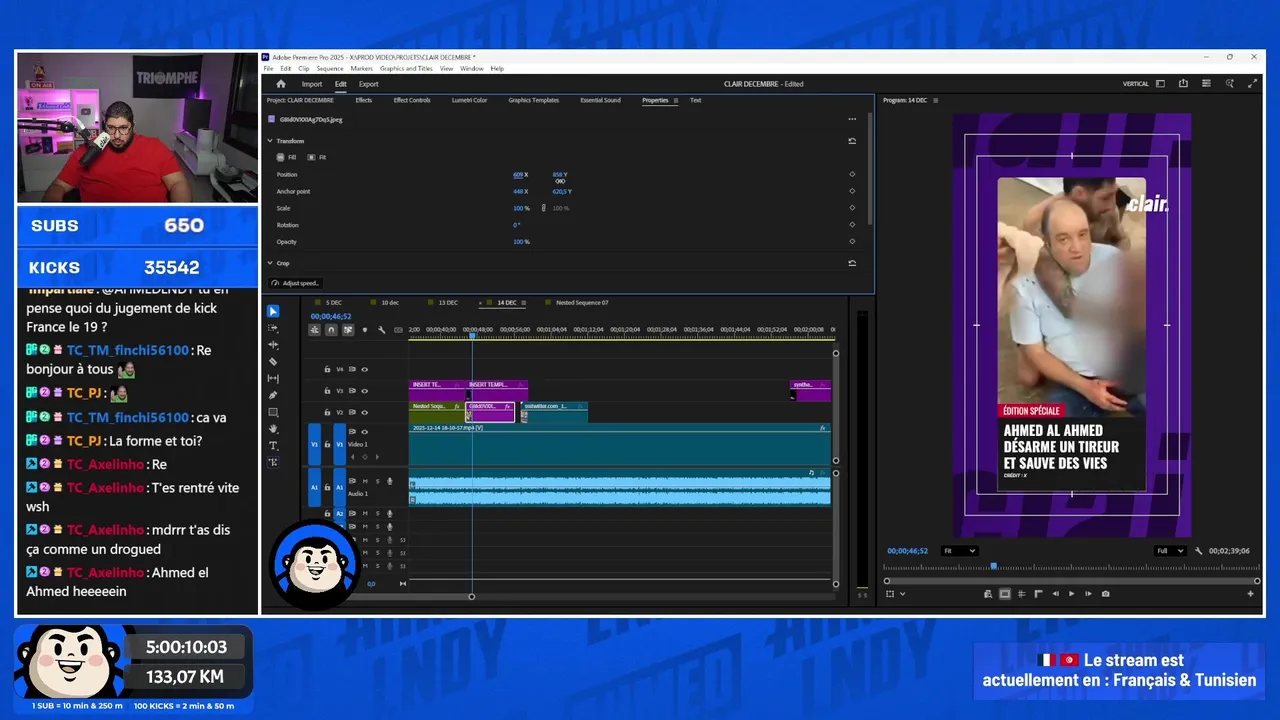This screenshot has height=720, width=1280.
Task: Reset the Transform properties
Action: [852, 141]
